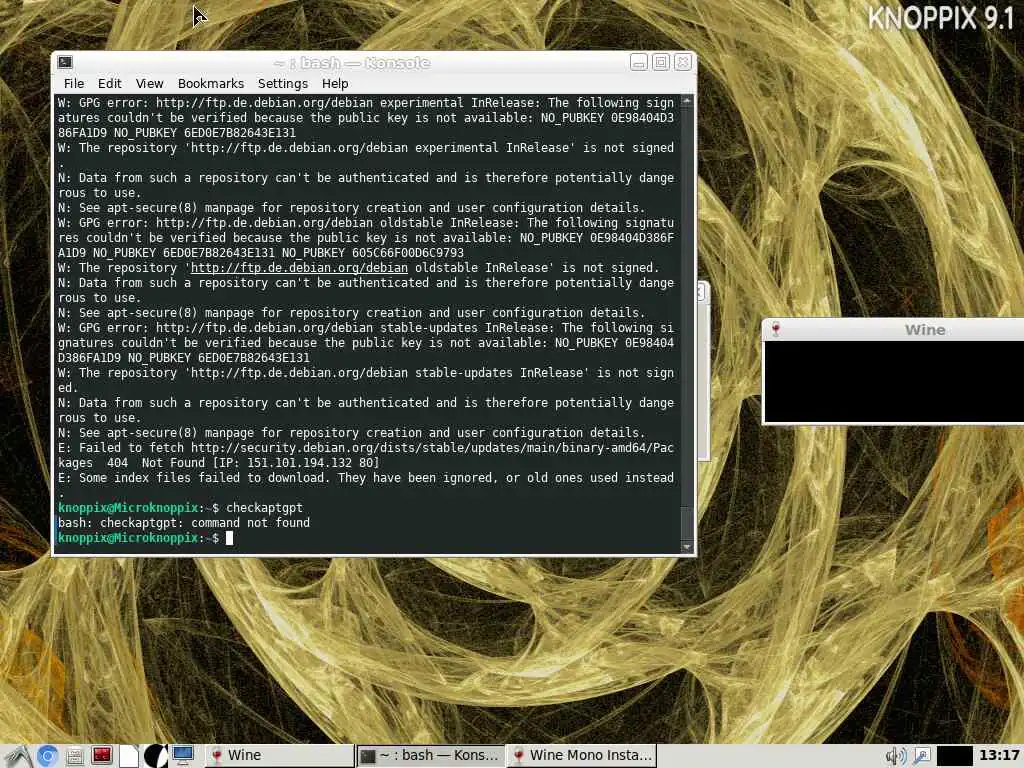Switch to the Wine taskbar window
1024x768 pixels.
click(x=280, y=756)
